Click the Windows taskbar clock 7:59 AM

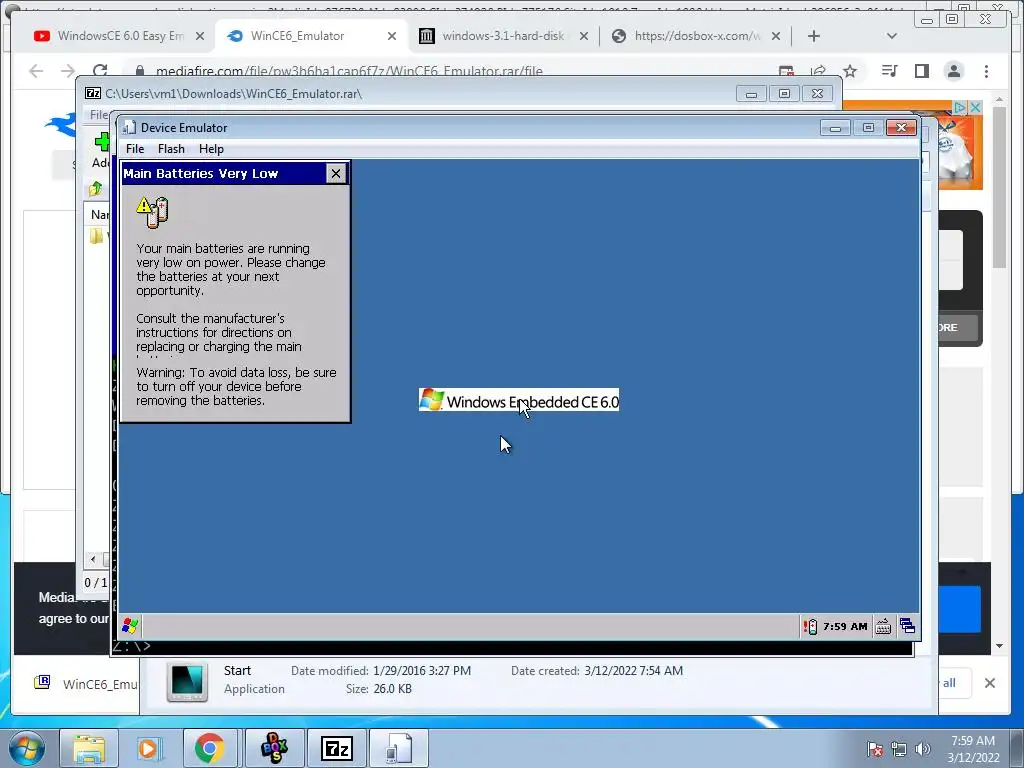pyautogui.click(x=973, y=749)
